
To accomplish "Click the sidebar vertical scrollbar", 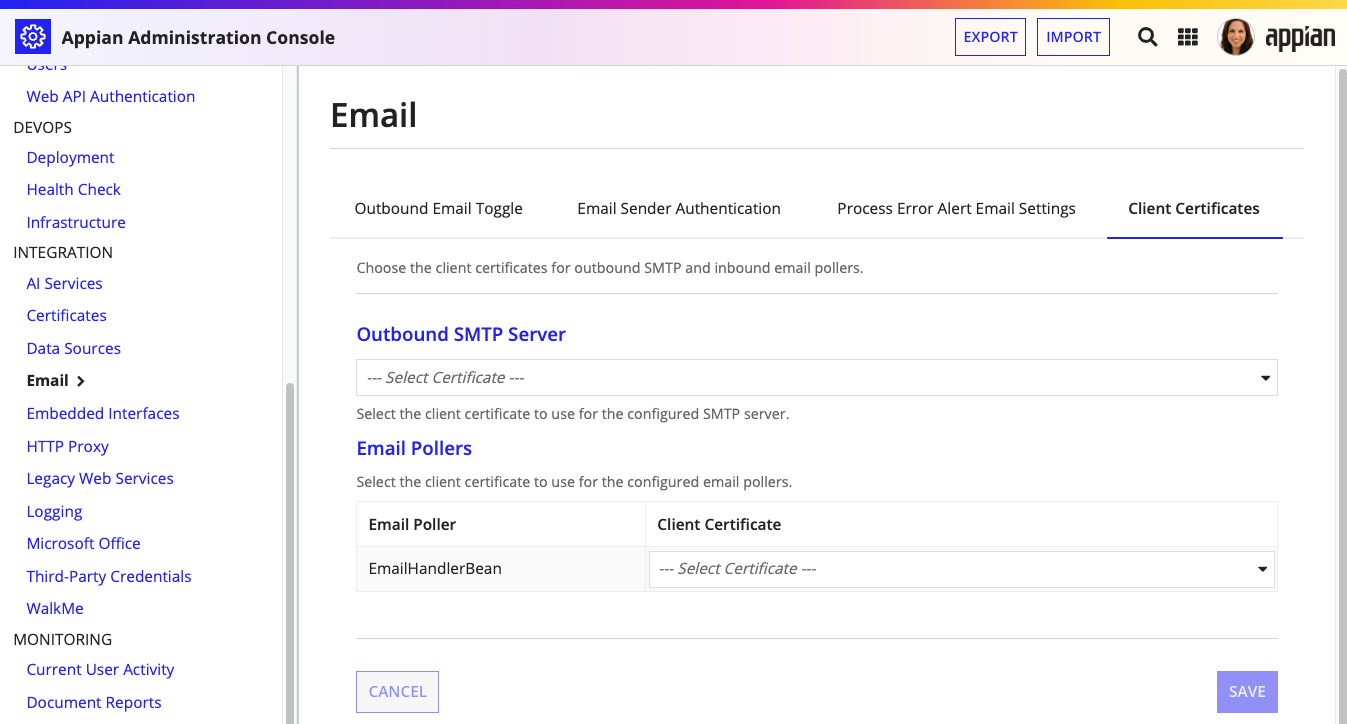I will [x=290, y=552].
